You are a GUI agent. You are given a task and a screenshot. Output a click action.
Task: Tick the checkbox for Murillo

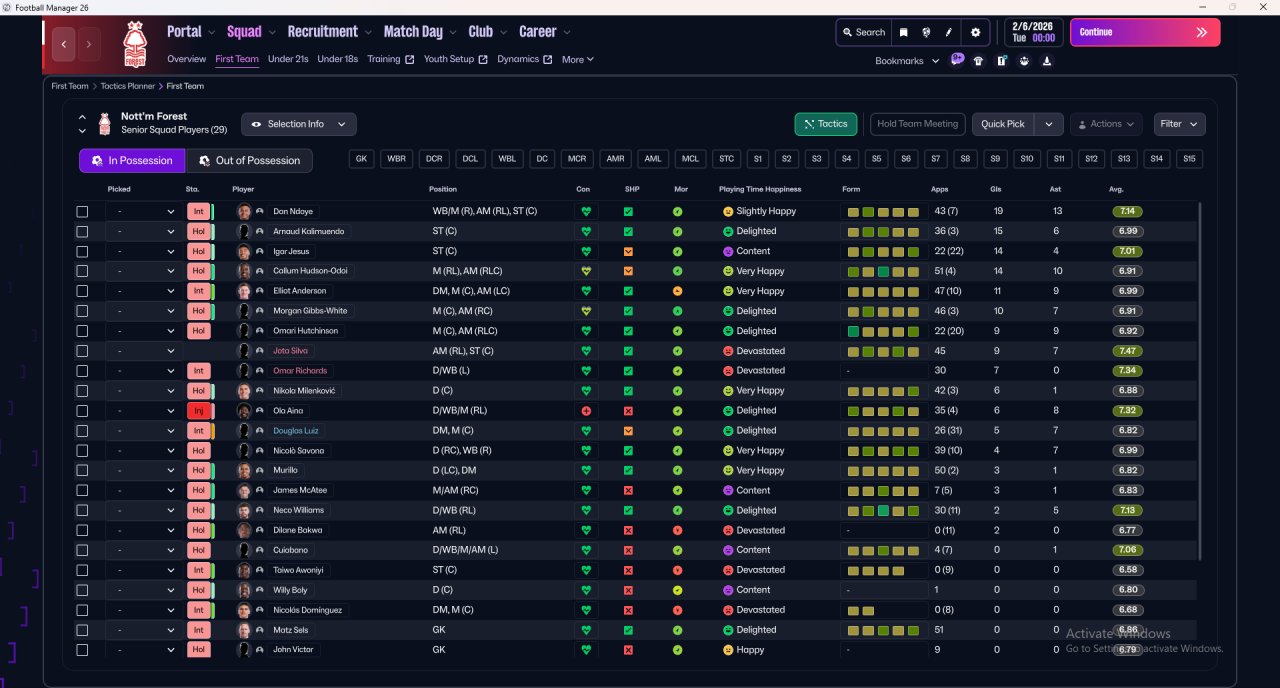(82, 471)
